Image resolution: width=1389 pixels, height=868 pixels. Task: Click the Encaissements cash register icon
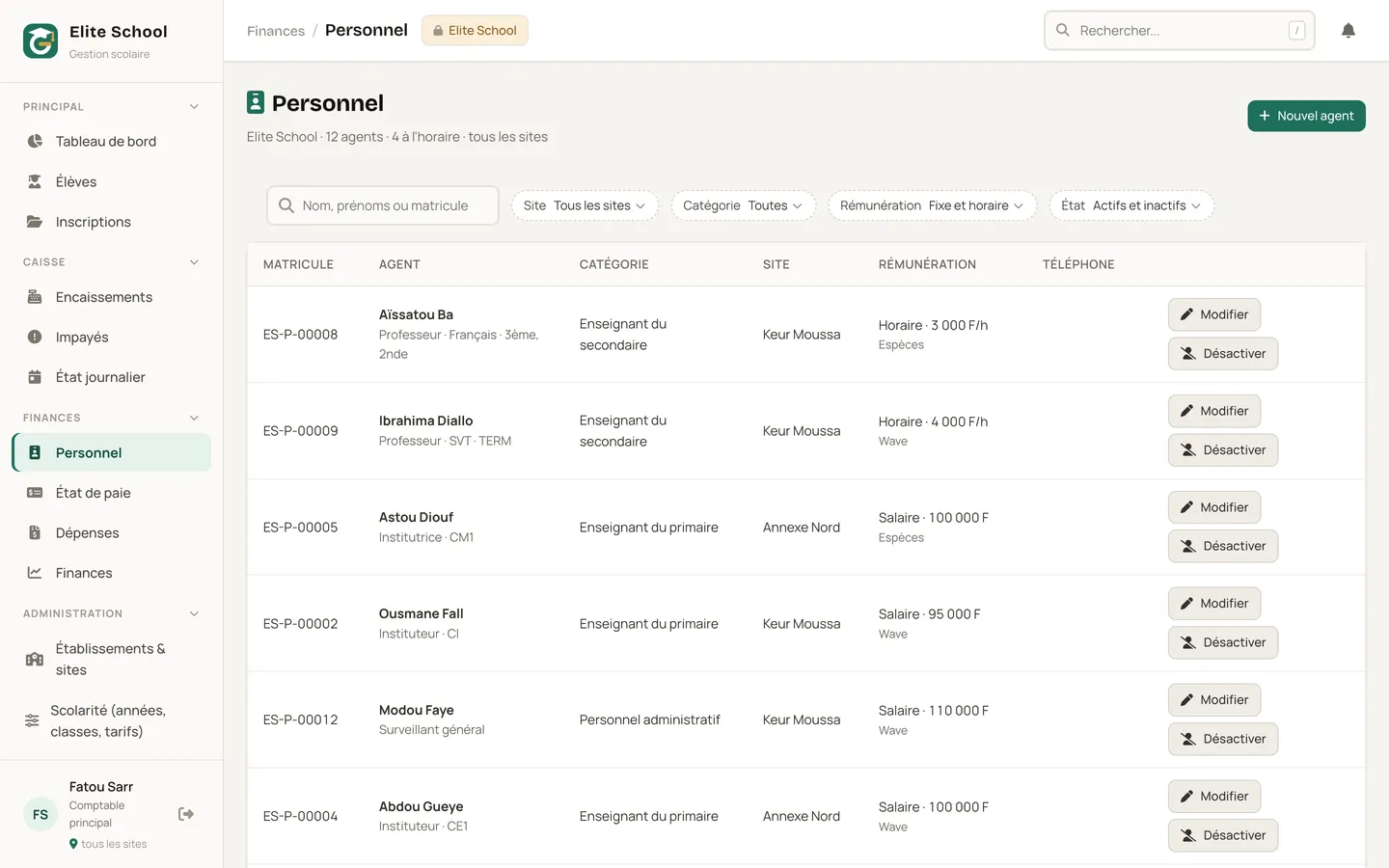35,297
